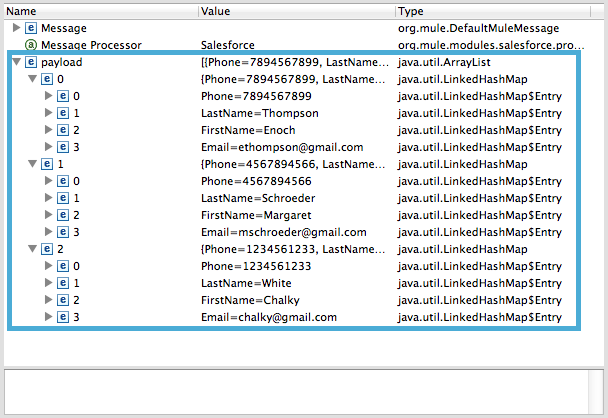
Task: Expand the FirstName=Chalky entry arrow
Action: 49,300
